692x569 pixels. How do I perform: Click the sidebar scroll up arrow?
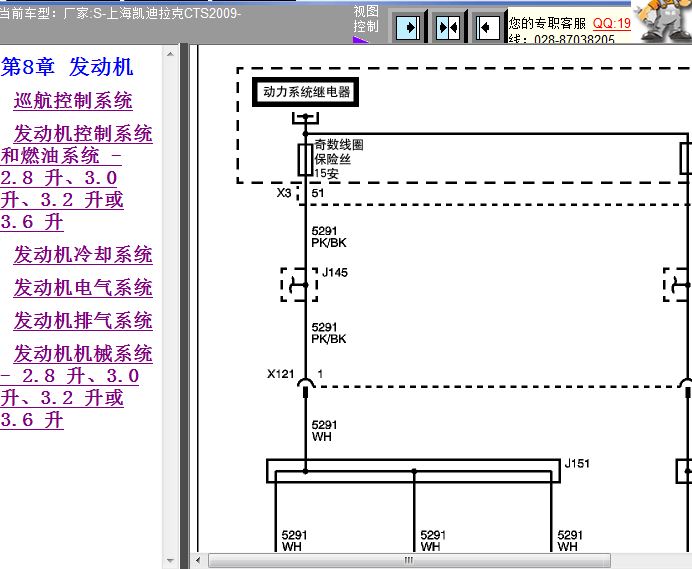(x=170, y=54)
